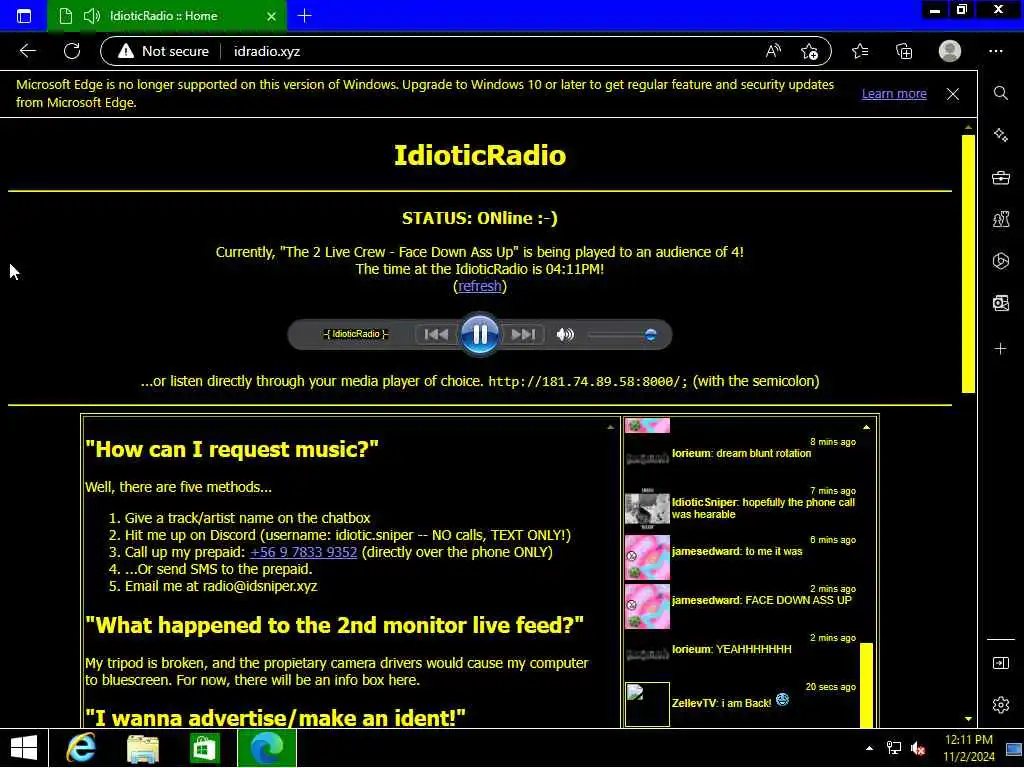1024x768 pixels.
Task: Open the sidebar settings gear
Action: [1000, 705]
